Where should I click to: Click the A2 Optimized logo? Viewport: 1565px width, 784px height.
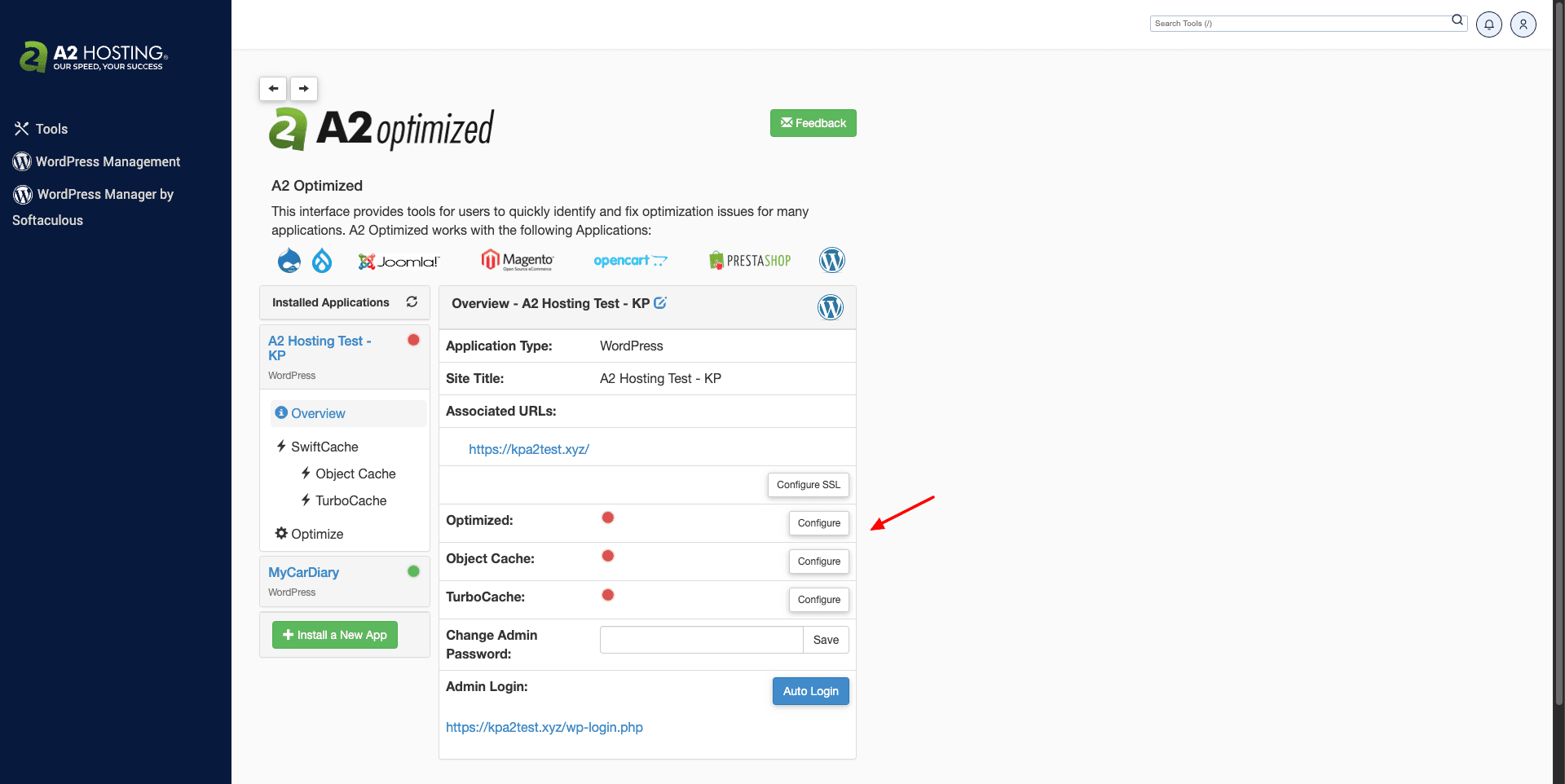(381, 129)
